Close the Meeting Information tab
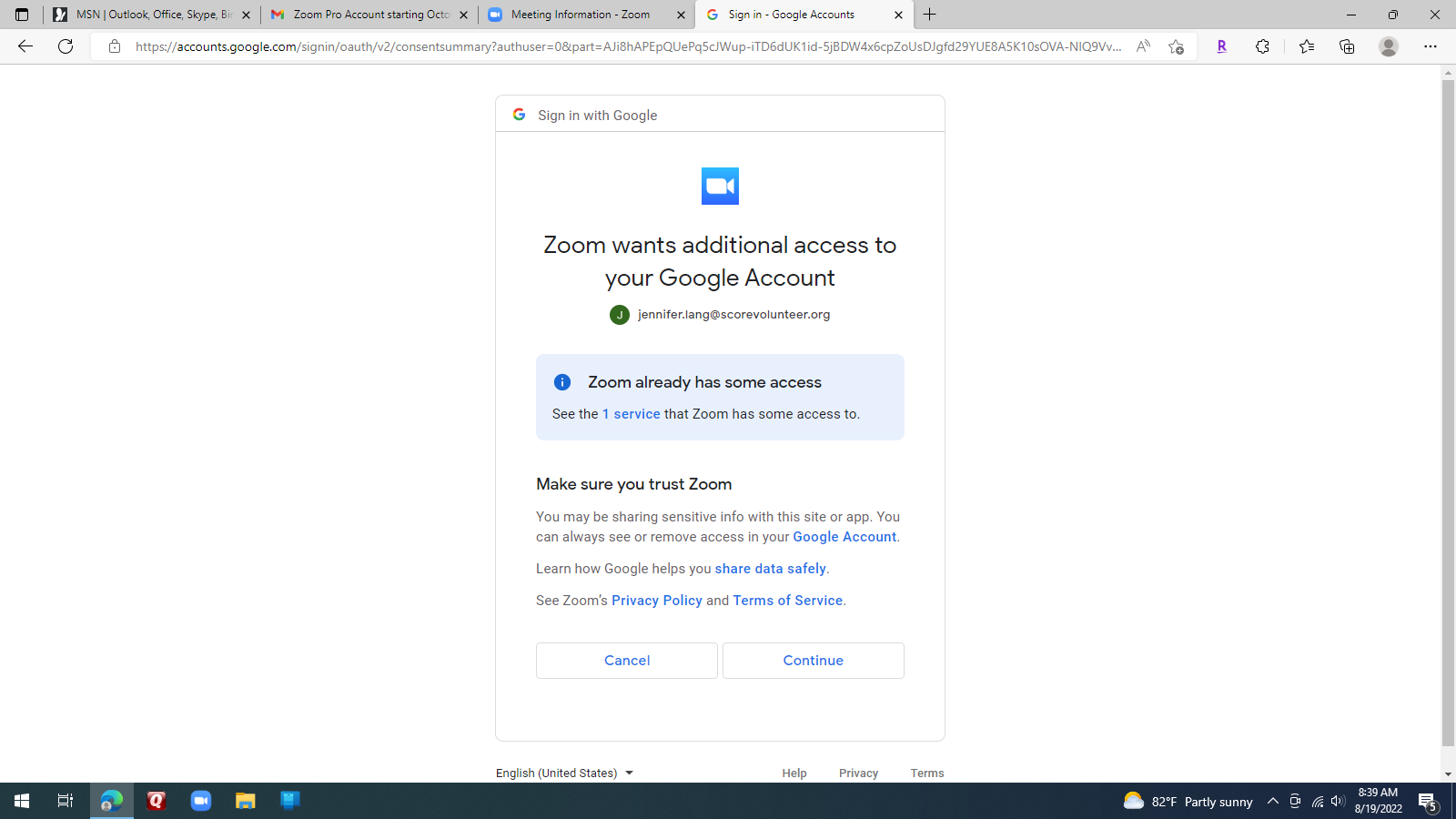Screen dimensions: 1456x819 pos(681,15)
